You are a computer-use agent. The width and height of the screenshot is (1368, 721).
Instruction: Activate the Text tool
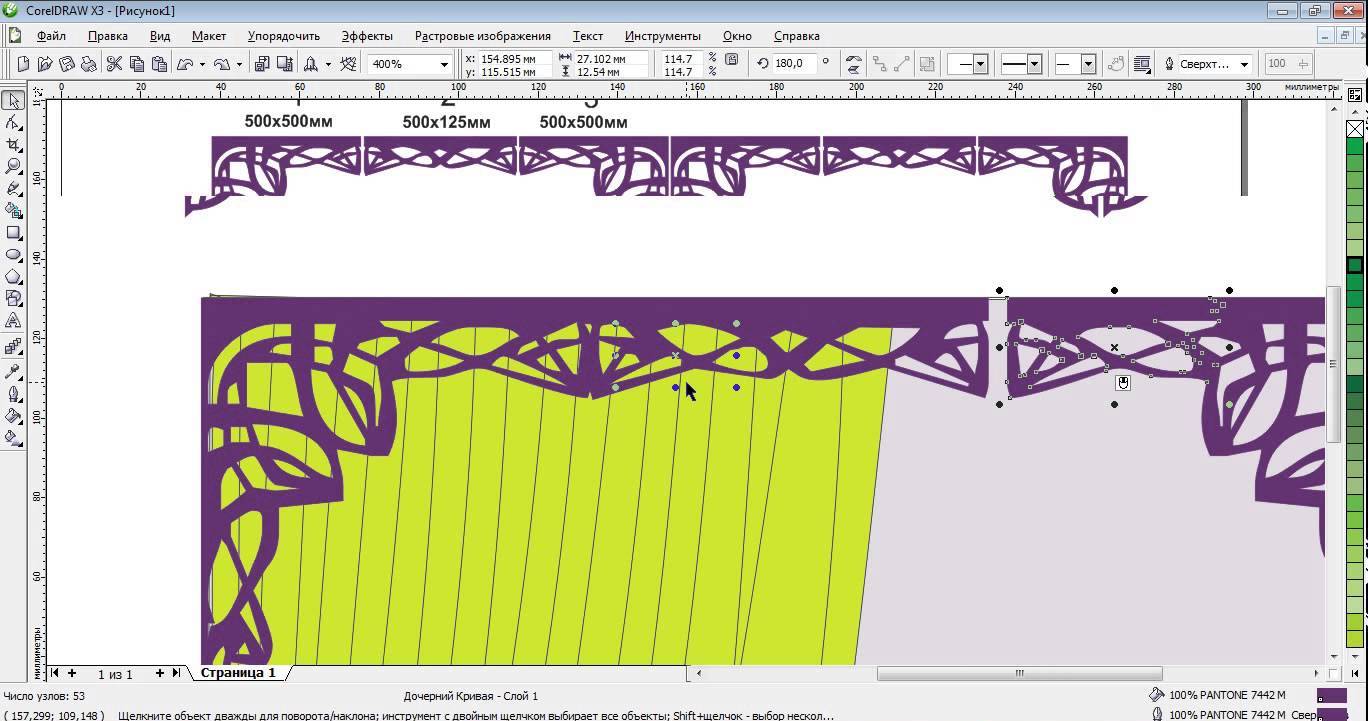(13, 320)
